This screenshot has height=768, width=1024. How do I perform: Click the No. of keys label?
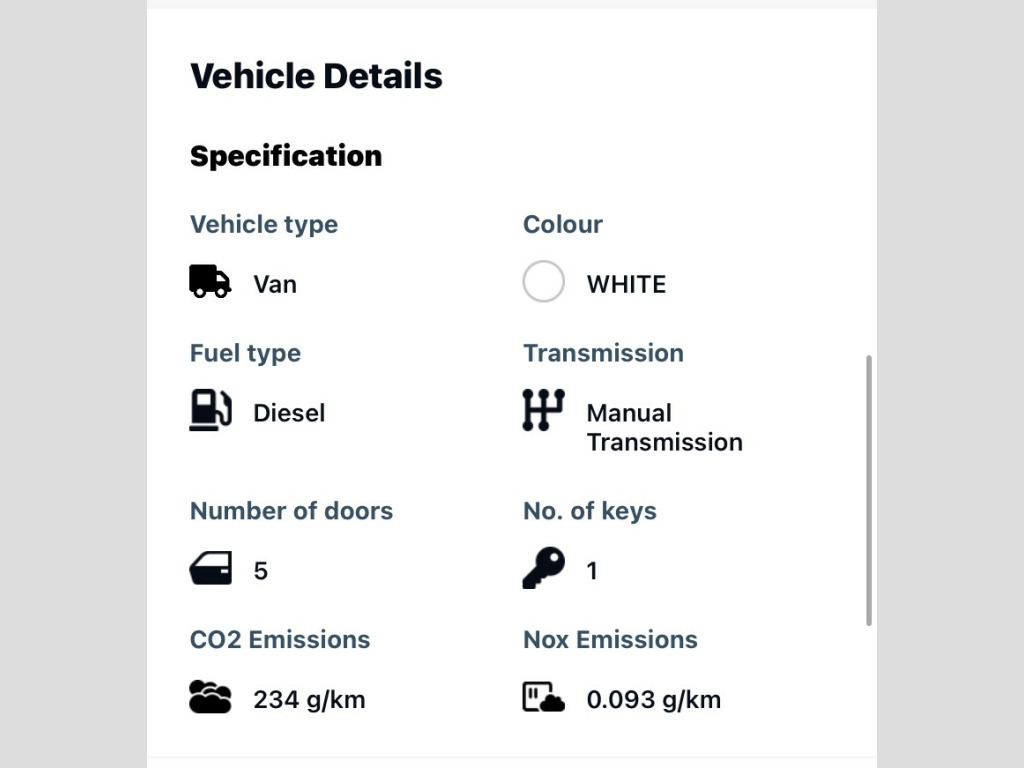click(x=590, y=511)
